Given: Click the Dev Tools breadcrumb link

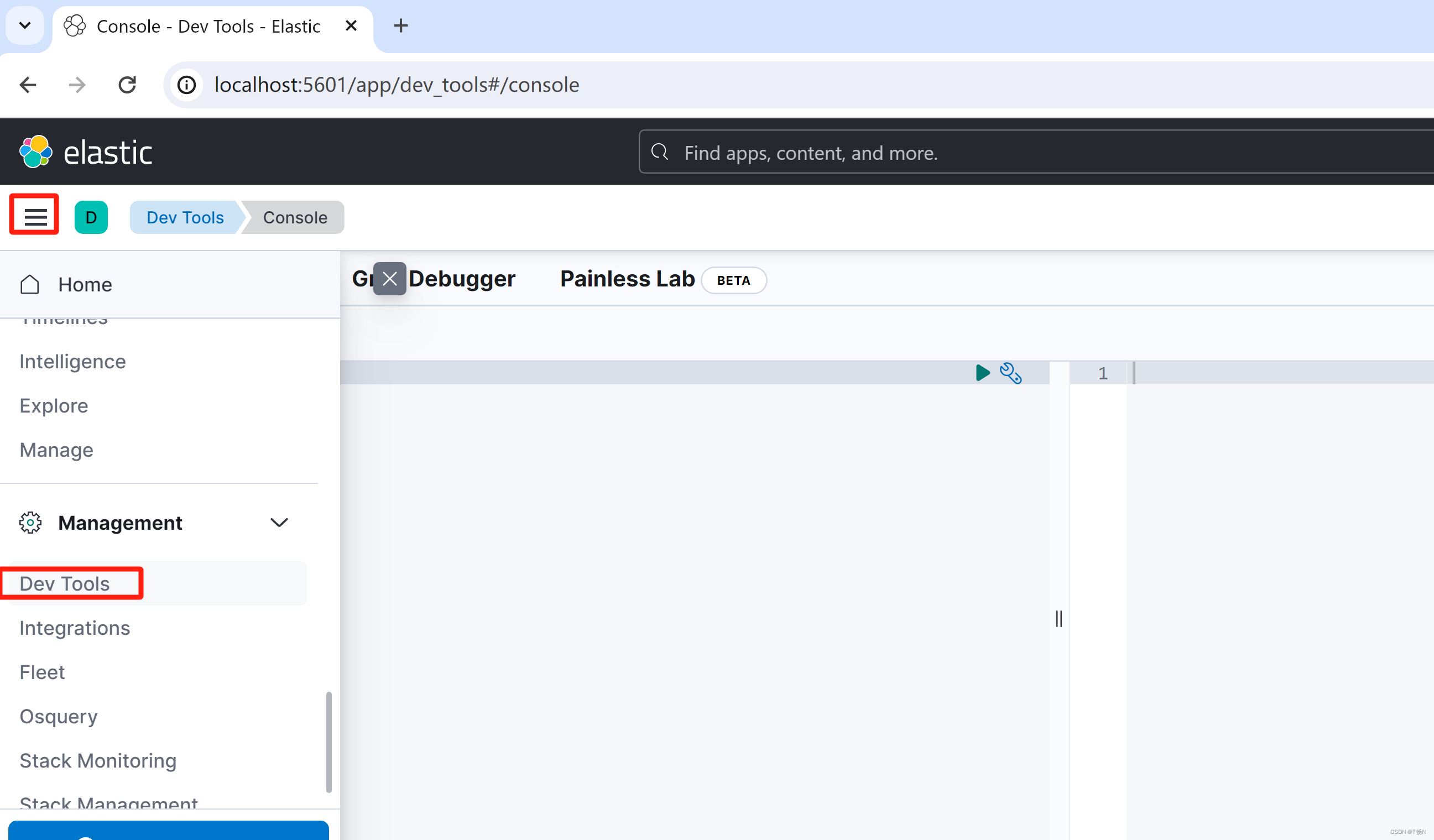Looking at the screenshot, I should pyautogui.click(x=184, y=217).
